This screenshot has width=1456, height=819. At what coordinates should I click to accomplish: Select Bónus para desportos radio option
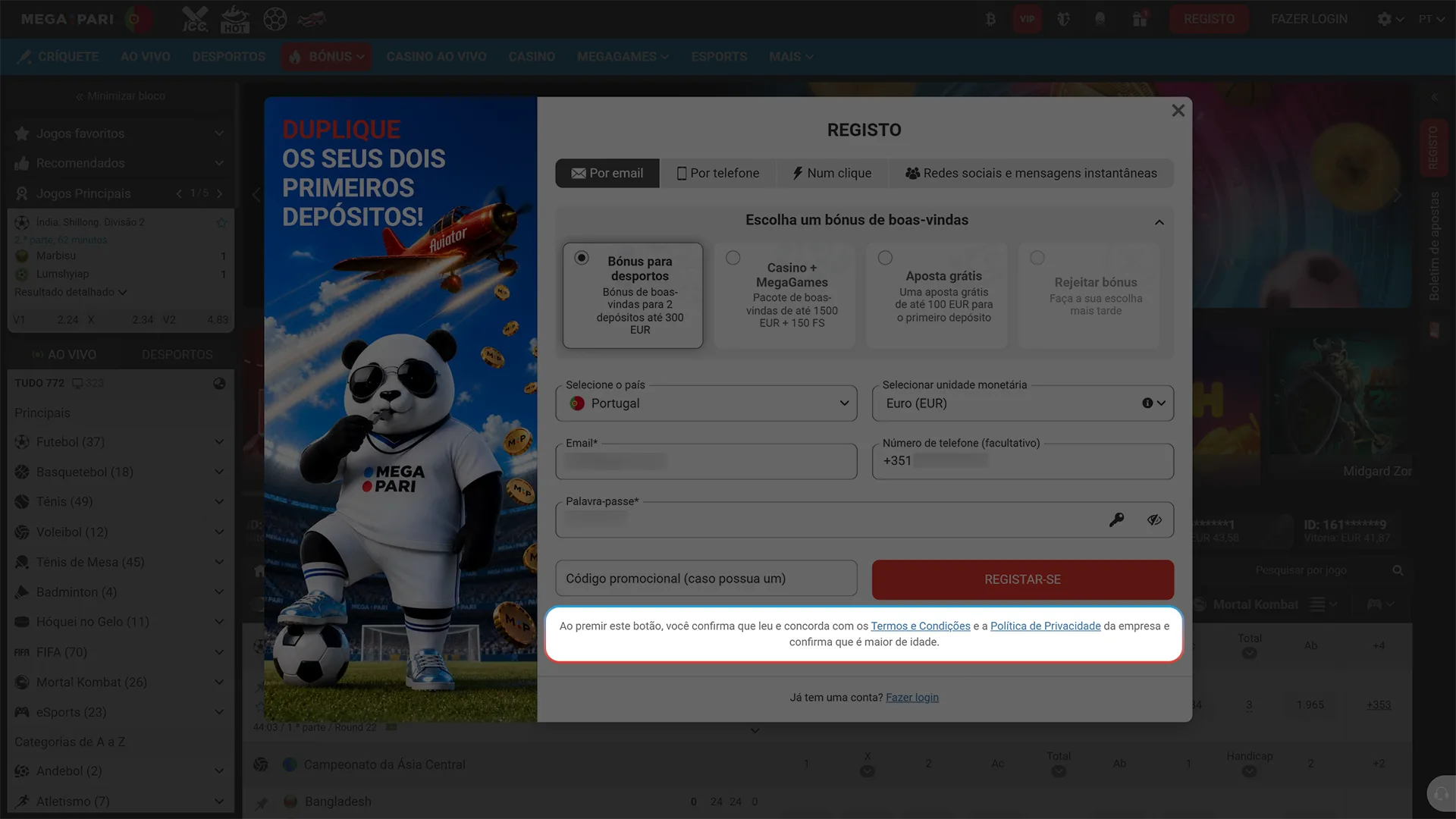582,258
